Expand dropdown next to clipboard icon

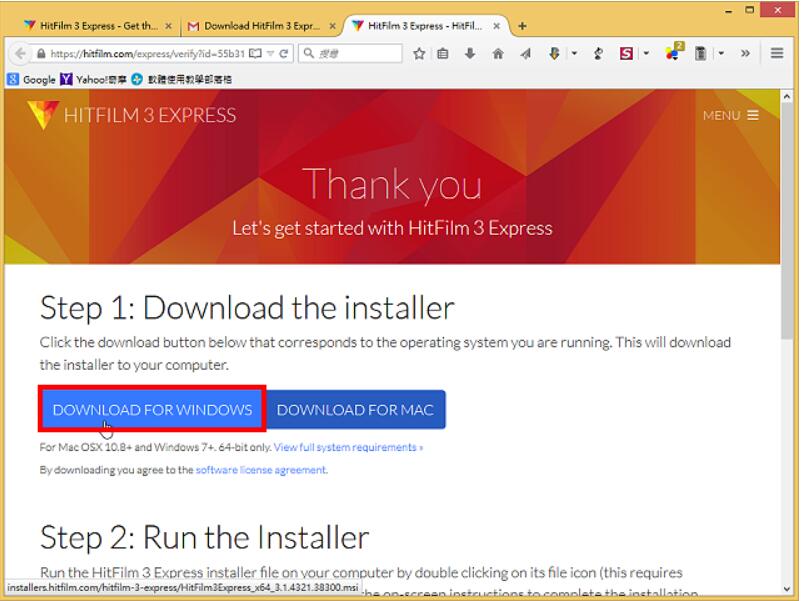tap(721, 53)
